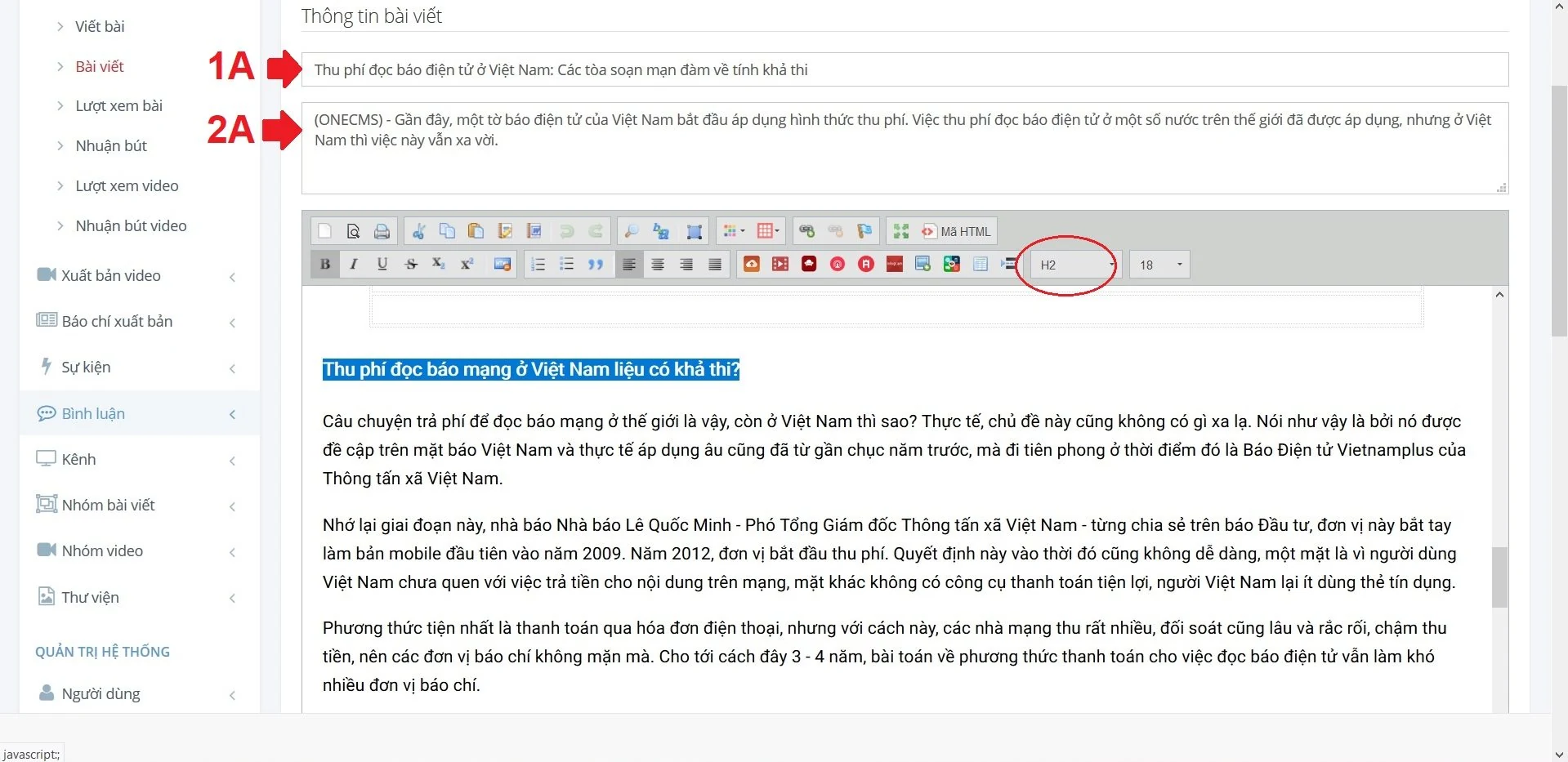
Task: Click the Paste from Word icon
Action: coord(534,231)
